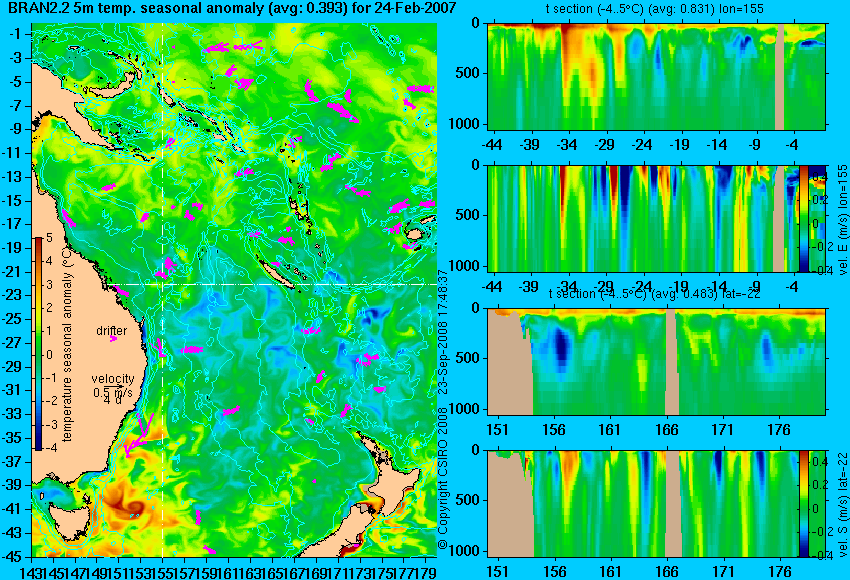Click the "1000" depth label of the top section plot
This screenshot has height=580, width=850.
464,124
